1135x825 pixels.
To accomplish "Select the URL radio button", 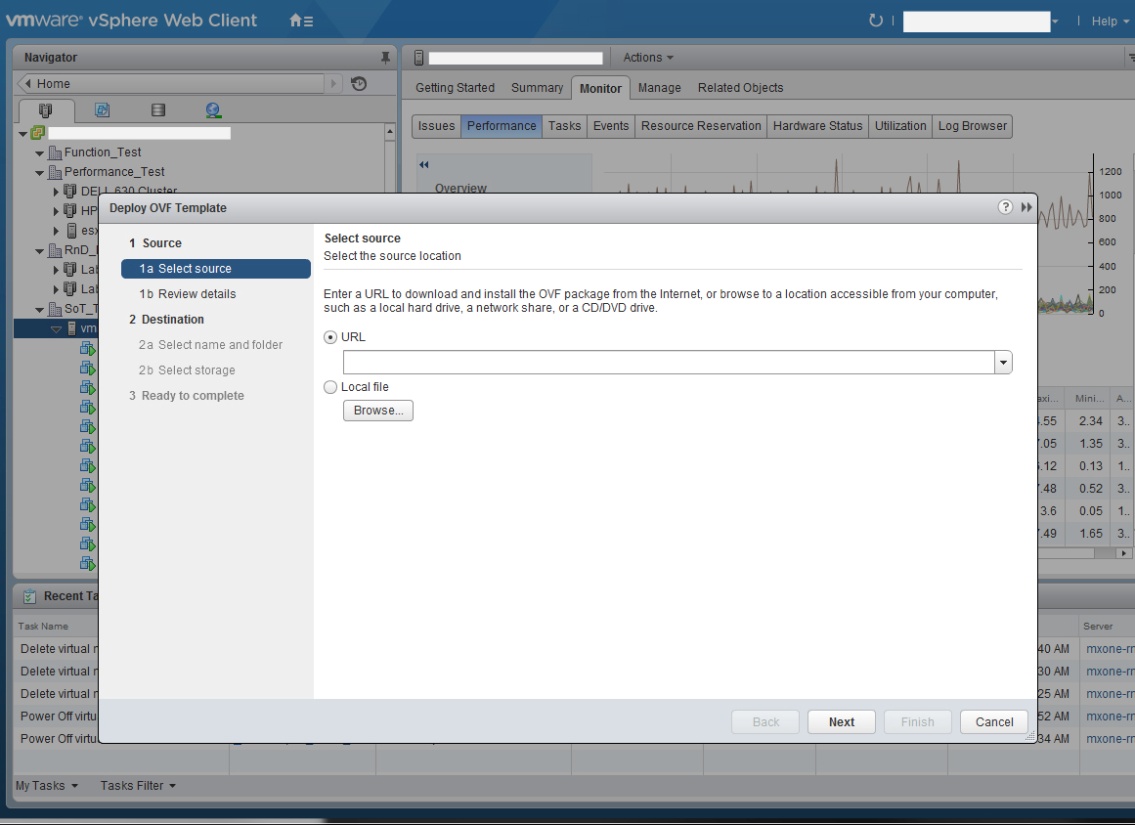I will coord(331,338).
